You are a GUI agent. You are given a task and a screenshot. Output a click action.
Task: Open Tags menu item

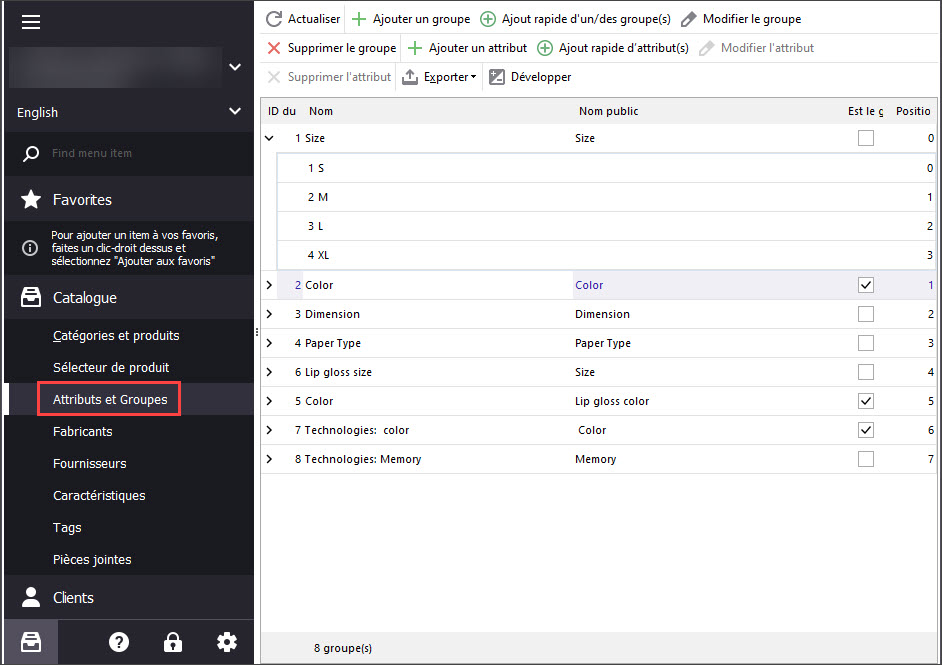67,527
